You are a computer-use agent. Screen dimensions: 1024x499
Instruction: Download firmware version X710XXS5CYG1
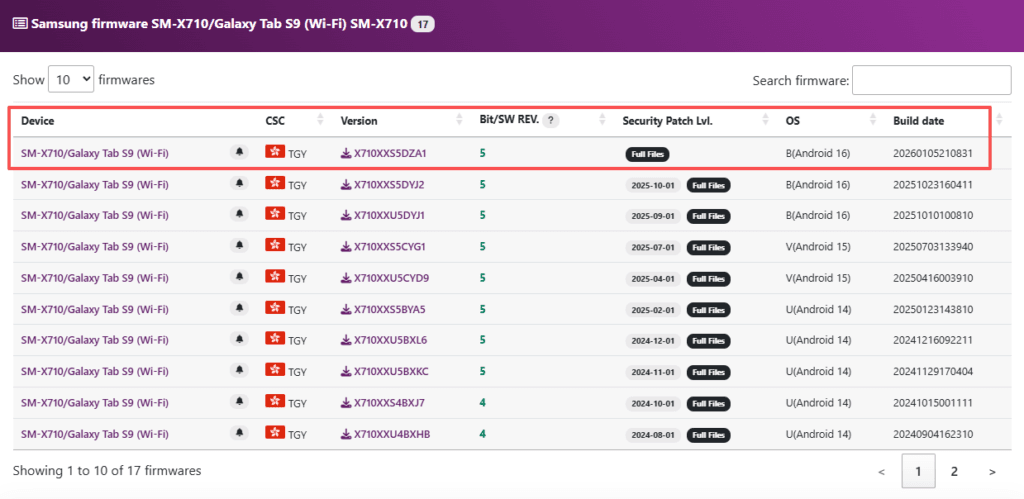[x=383, y=247]
